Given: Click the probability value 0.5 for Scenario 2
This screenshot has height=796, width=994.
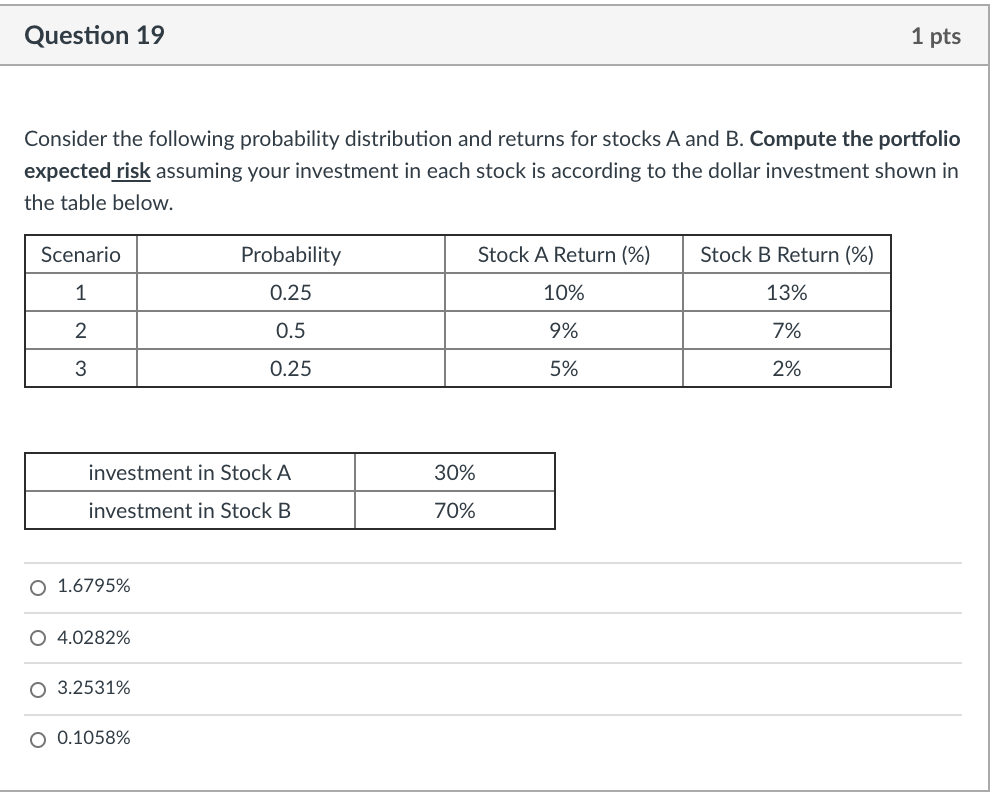Looking at the screenshot, I should pyautogui.click(x=290, y=330).
